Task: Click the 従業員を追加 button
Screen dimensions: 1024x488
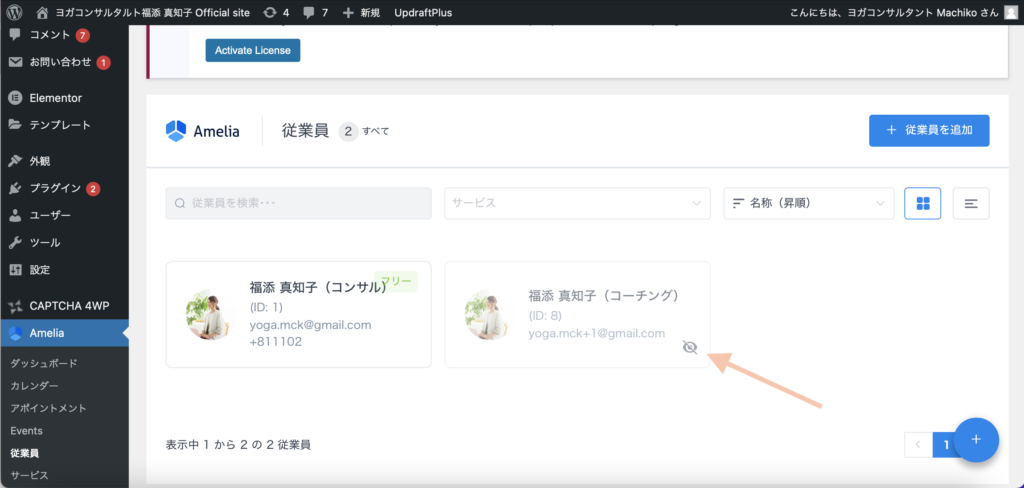Action: (x=929, y=131)
